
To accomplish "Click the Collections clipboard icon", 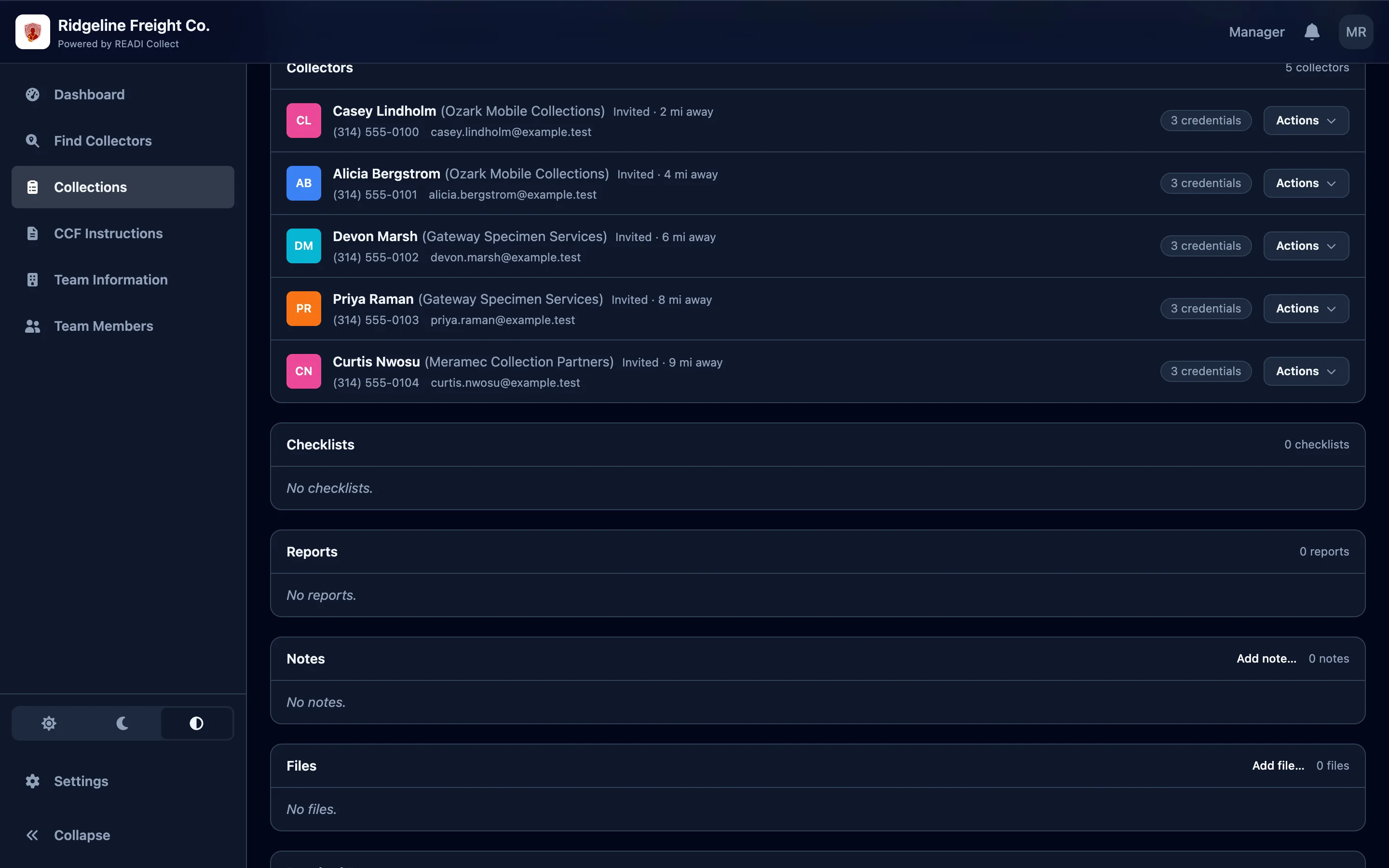I will [33, 187].
